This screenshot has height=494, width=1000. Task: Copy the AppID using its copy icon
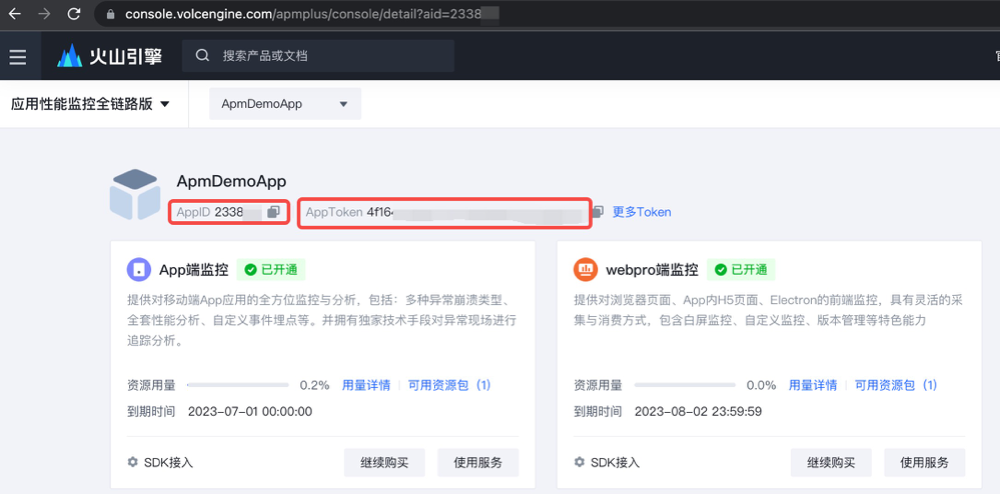[273, 212]
